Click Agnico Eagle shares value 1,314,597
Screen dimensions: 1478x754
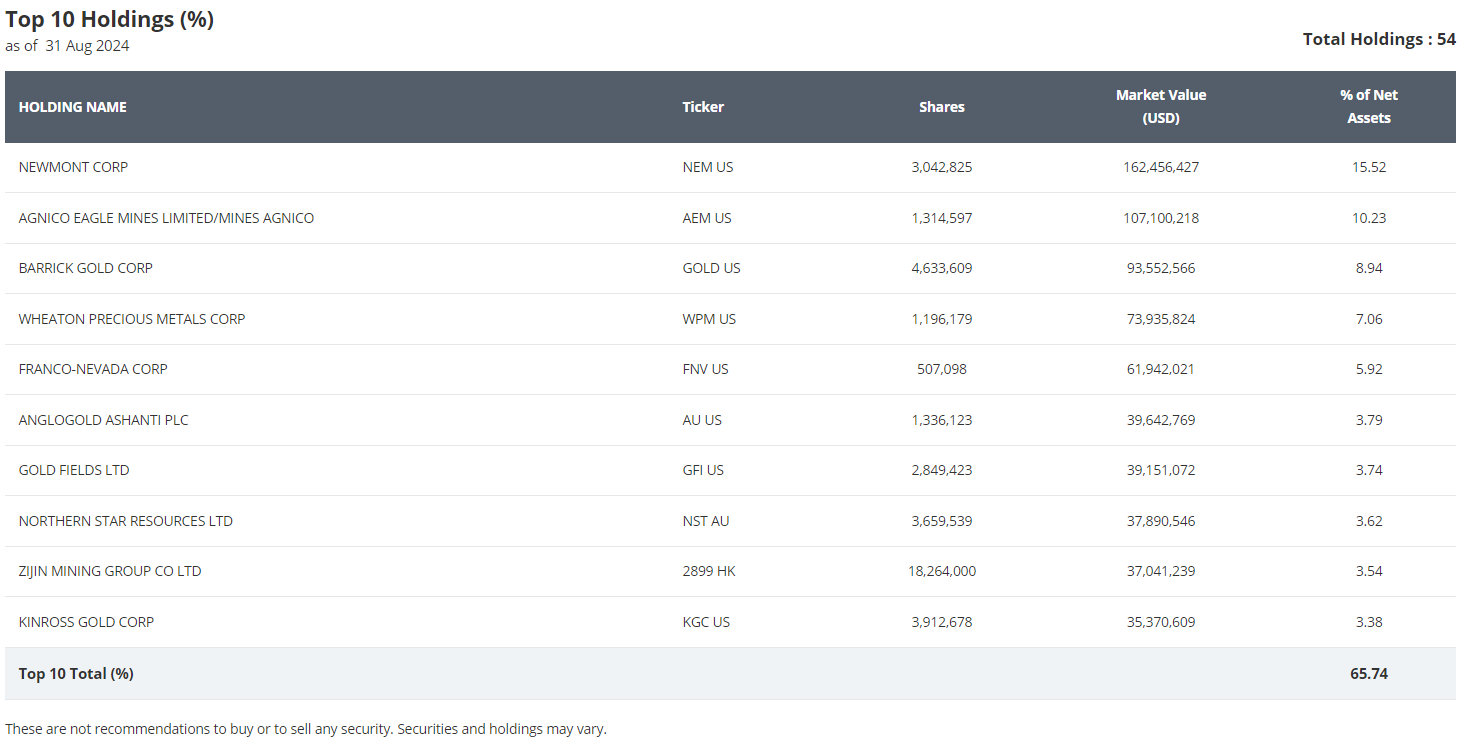(942, 218)
